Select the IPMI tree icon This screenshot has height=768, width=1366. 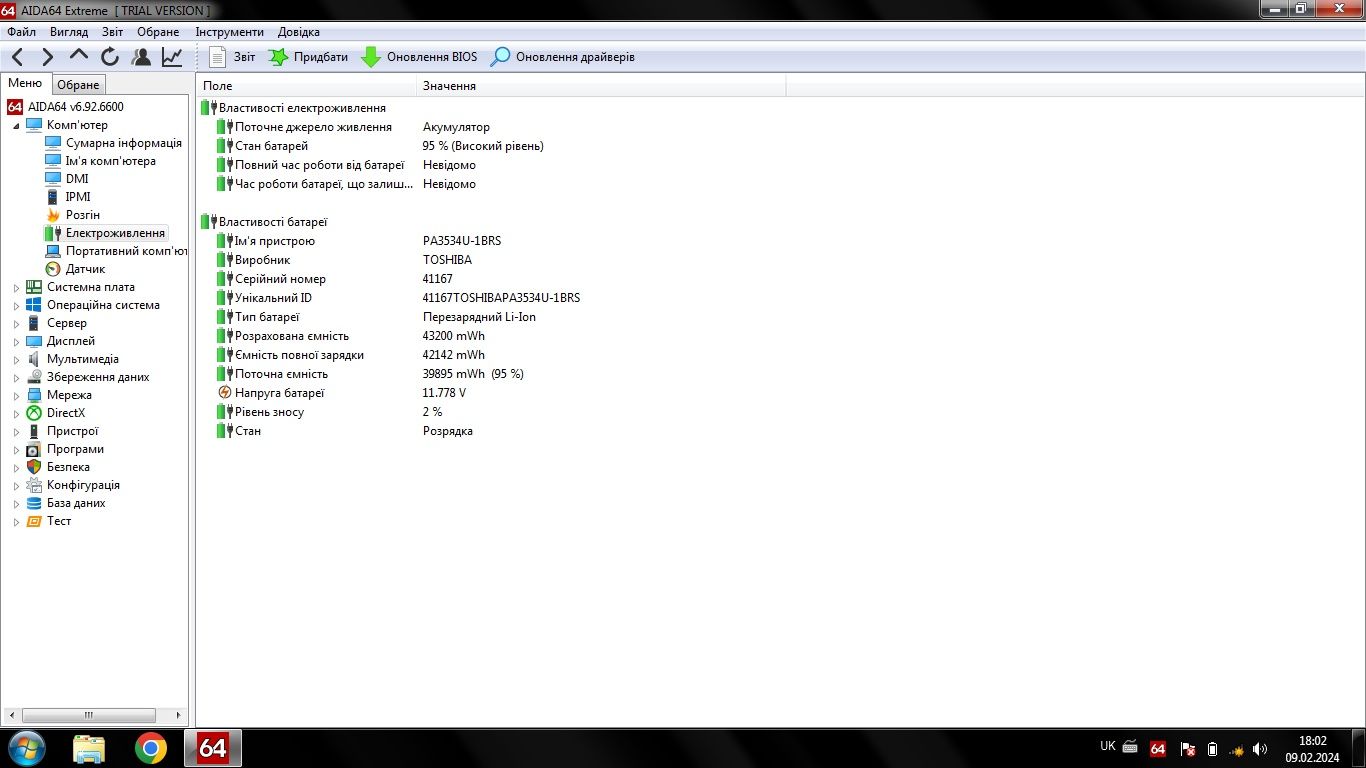point(53,197)
